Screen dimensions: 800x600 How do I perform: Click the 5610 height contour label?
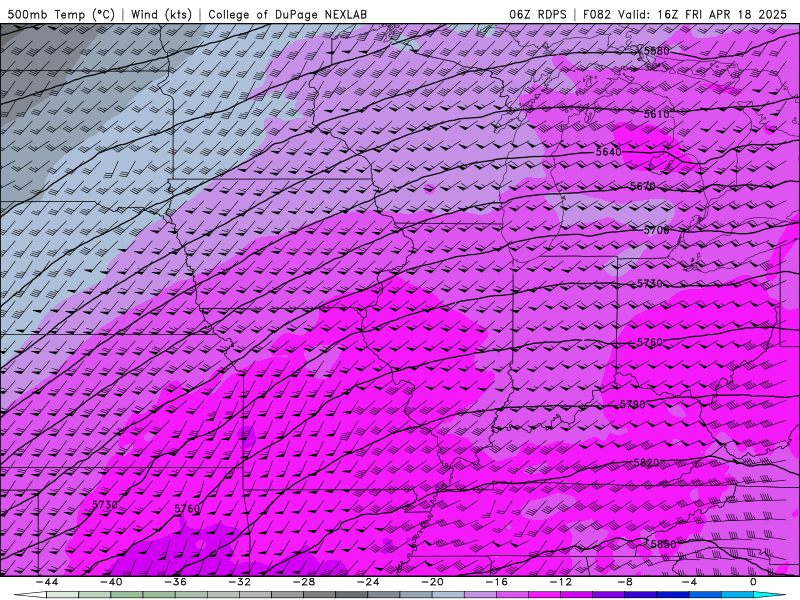pos(656,114)
